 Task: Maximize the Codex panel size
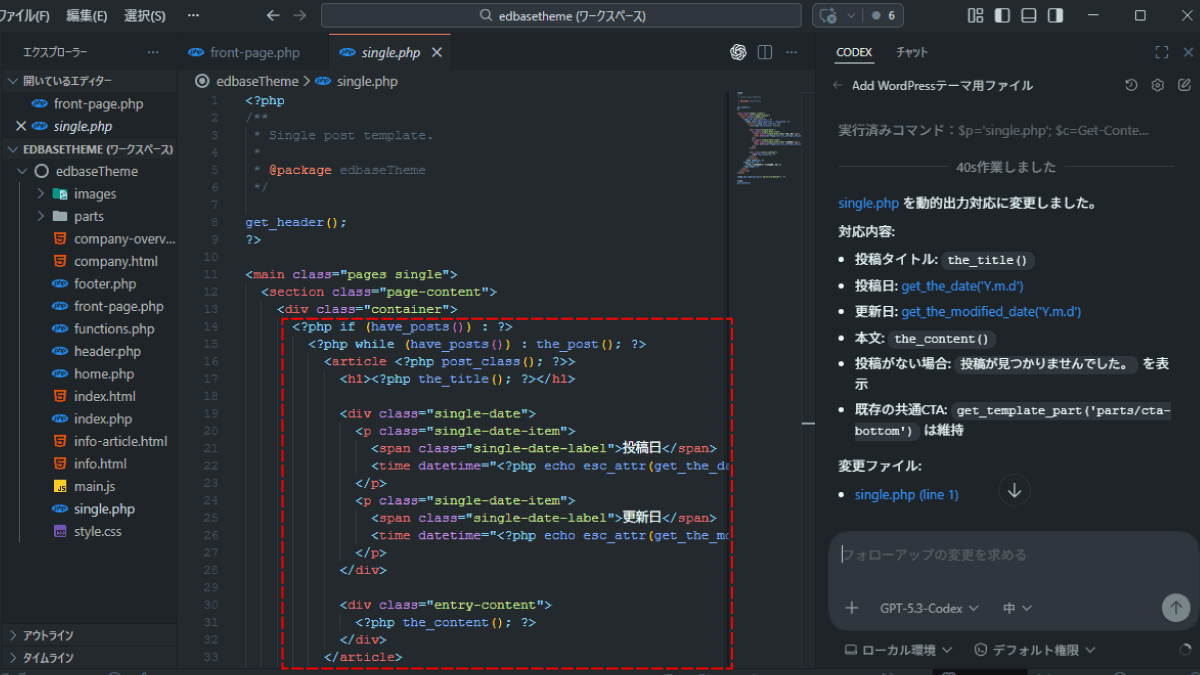click(1161, 52)
